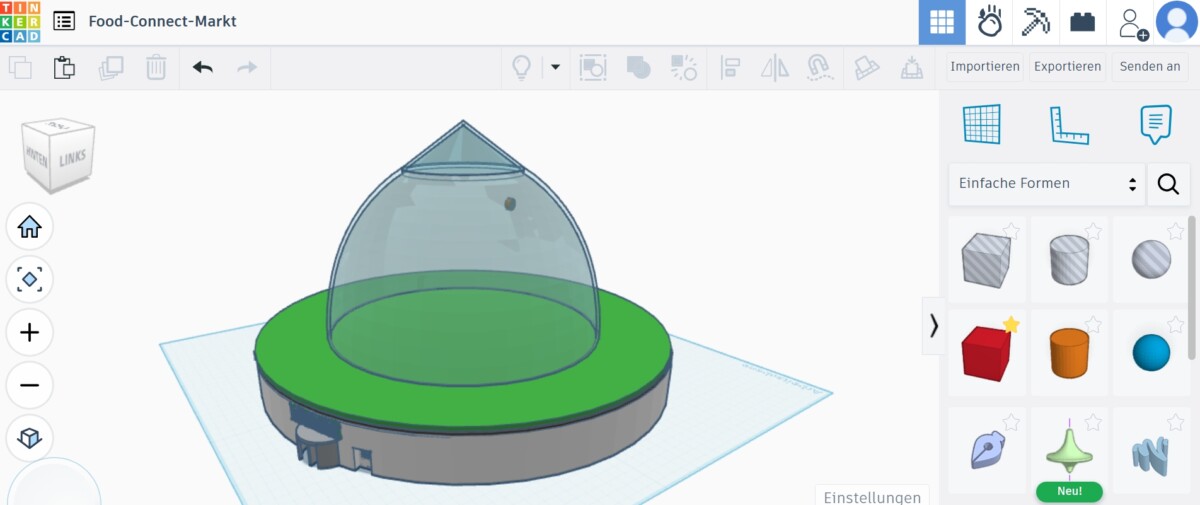Click the view cube LINKS face
1200x505 pixels.
72,158
